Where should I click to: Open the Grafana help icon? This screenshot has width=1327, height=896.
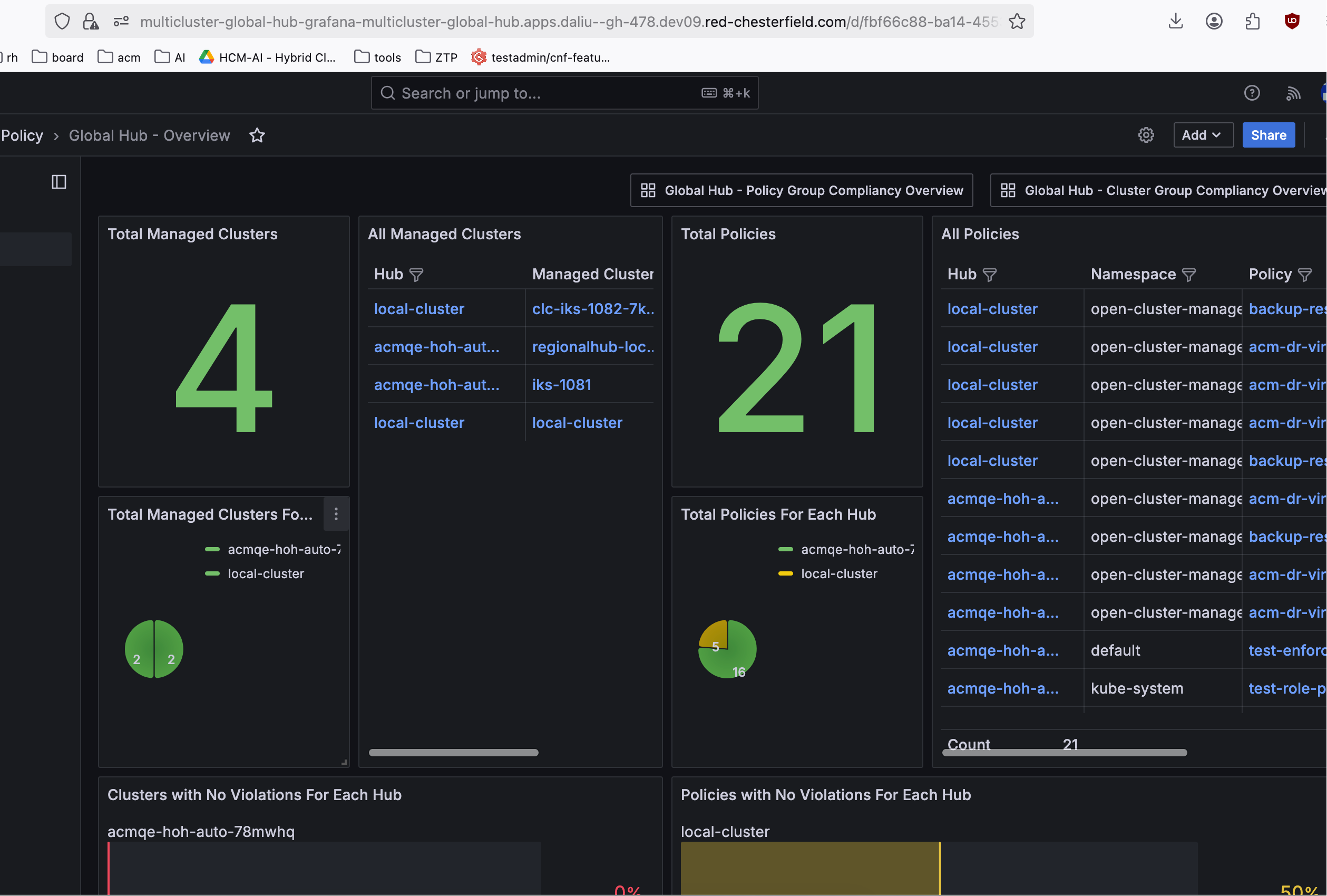click(x=1252, y=93)
